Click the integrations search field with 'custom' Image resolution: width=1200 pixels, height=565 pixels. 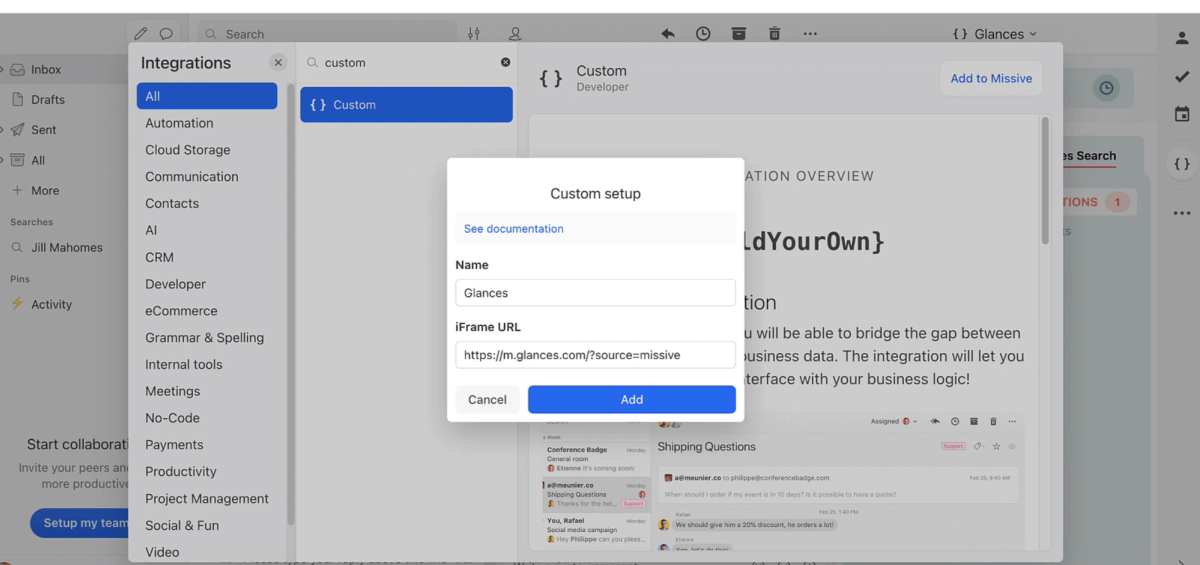click(x=405, y=62)
